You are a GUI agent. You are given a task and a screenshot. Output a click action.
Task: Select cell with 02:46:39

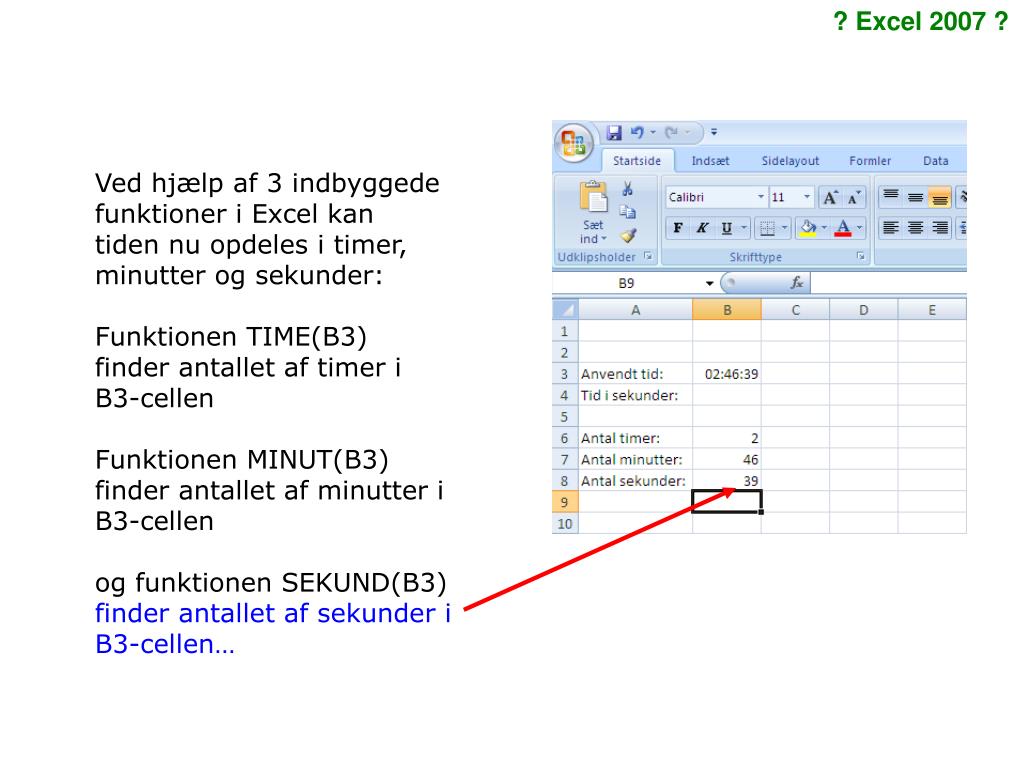click(x=727, y=374)
